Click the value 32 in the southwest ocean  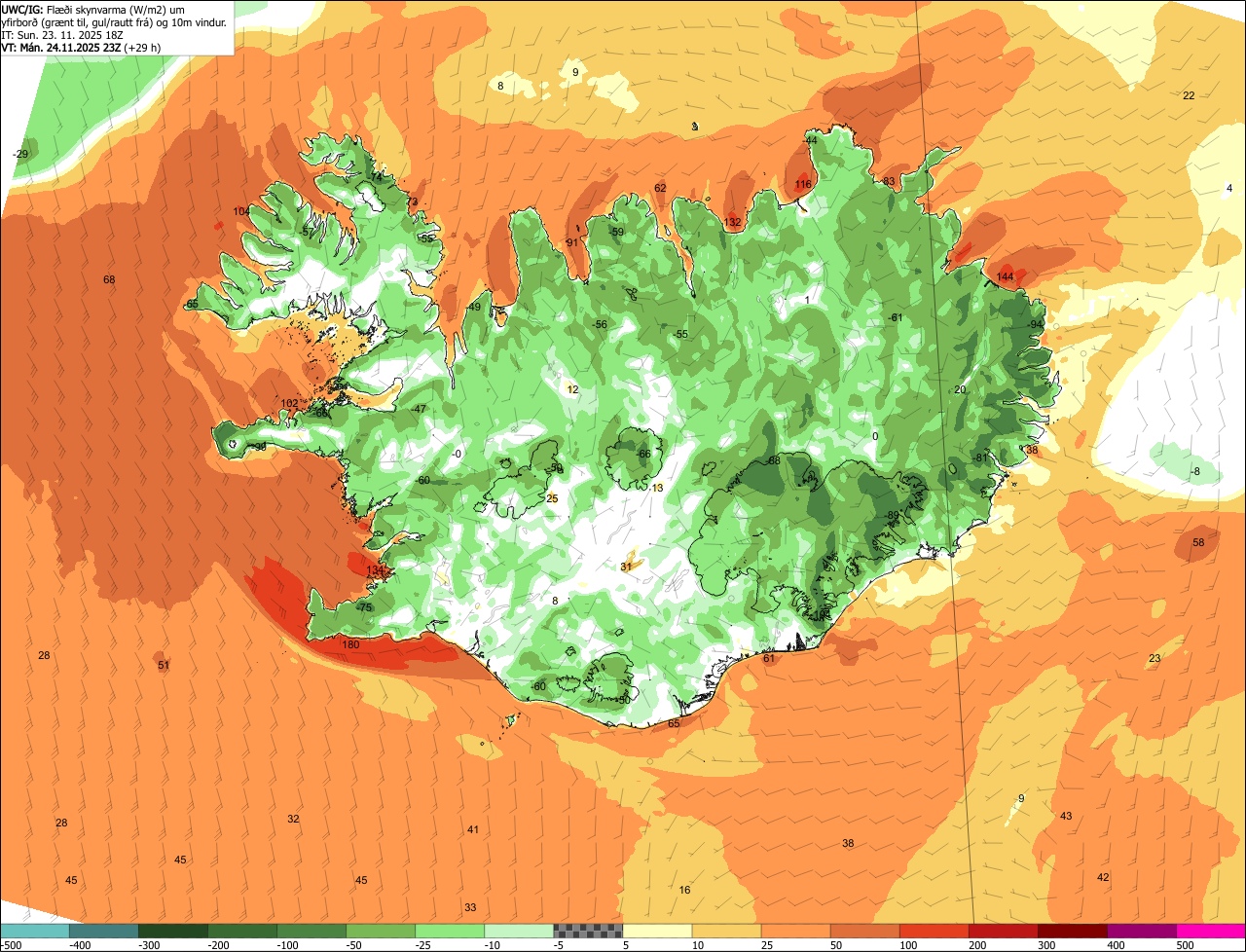(x=293, y=819)
